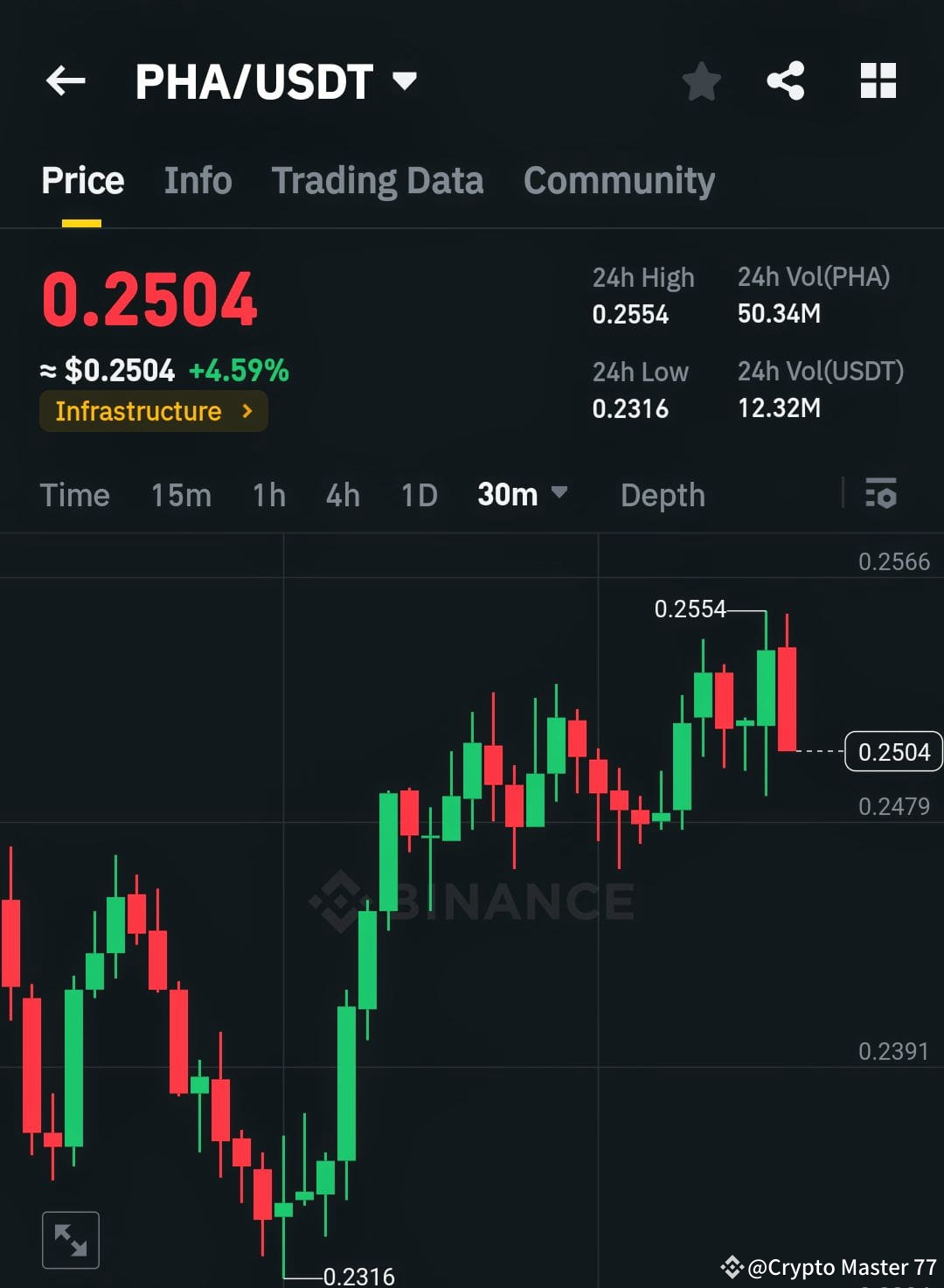Viewport: 944px width, 1288px height.
Task: Expand the chart to fullscreen
Action: tap(70, 1238)
